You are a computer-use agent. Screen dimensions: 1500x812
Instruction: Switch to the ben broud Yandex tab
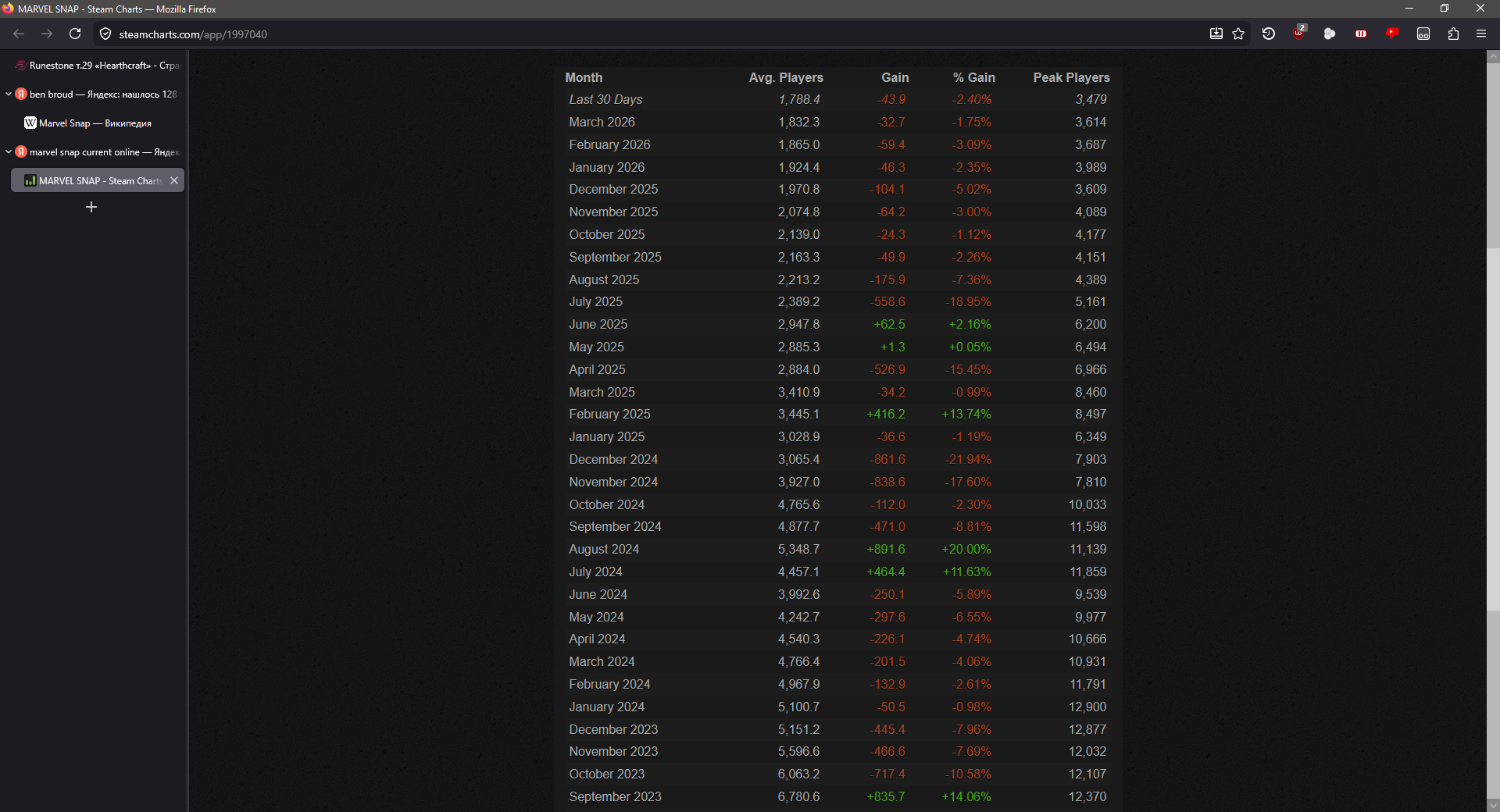[x=99, y=94]
